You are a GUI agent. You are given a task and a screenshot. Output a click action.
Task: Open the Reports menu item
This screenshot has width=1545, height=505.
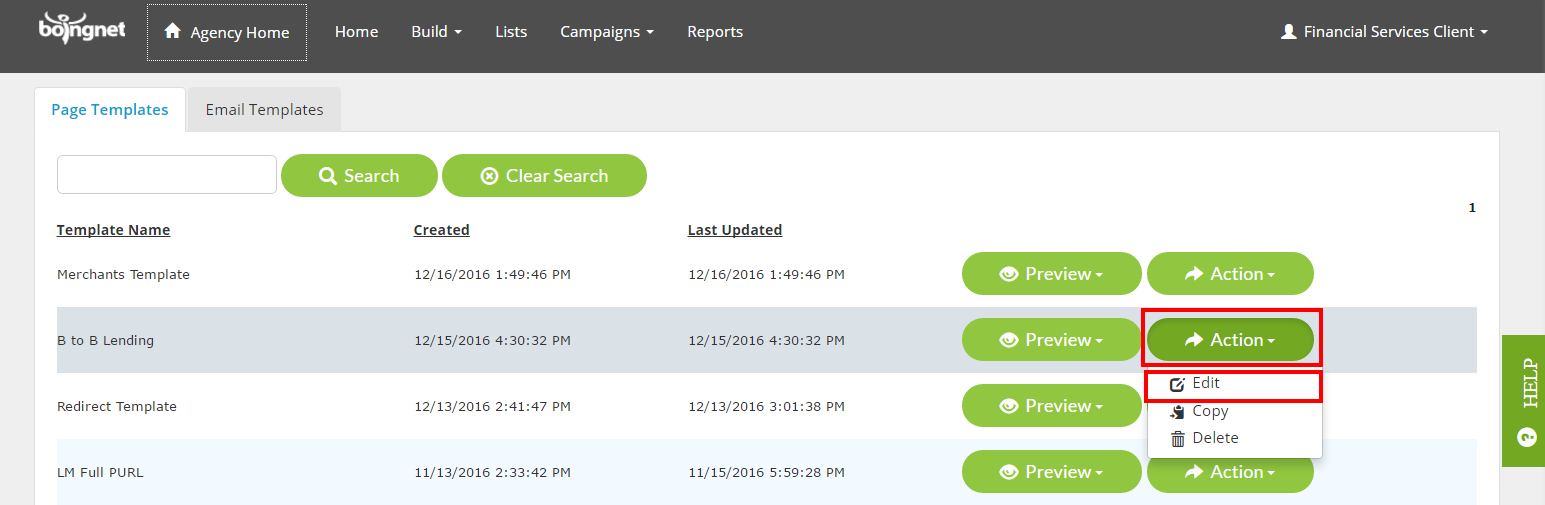pyautogui.click(x=715, y=32)
